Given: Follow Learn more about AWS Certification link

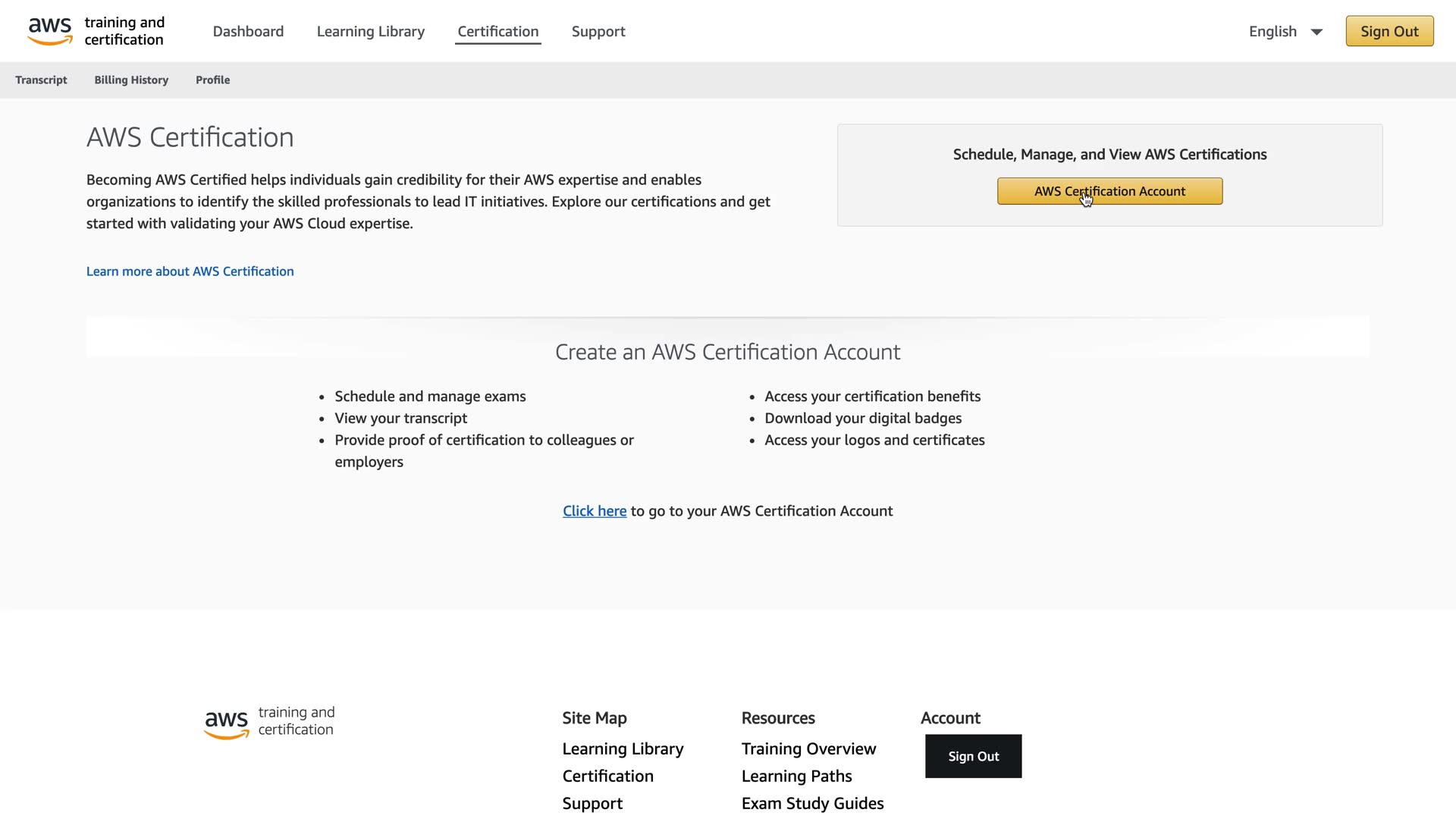Looking at the screenshot, I should [190, 271].
